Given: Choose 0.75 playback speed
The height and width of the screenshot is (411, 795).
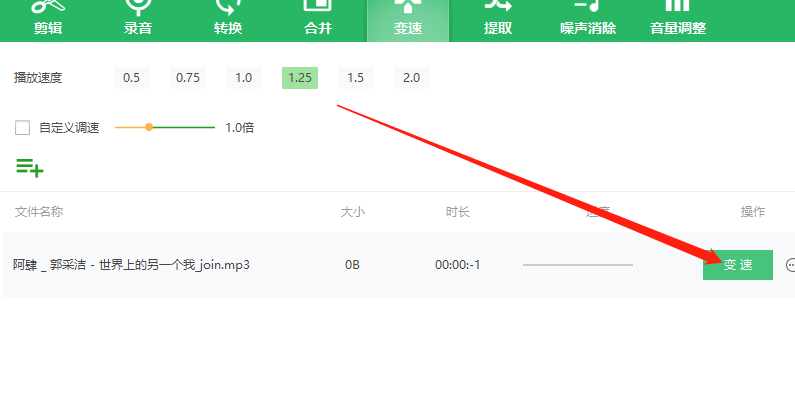Looking at the screenshot, I should (x=188, y=78).
